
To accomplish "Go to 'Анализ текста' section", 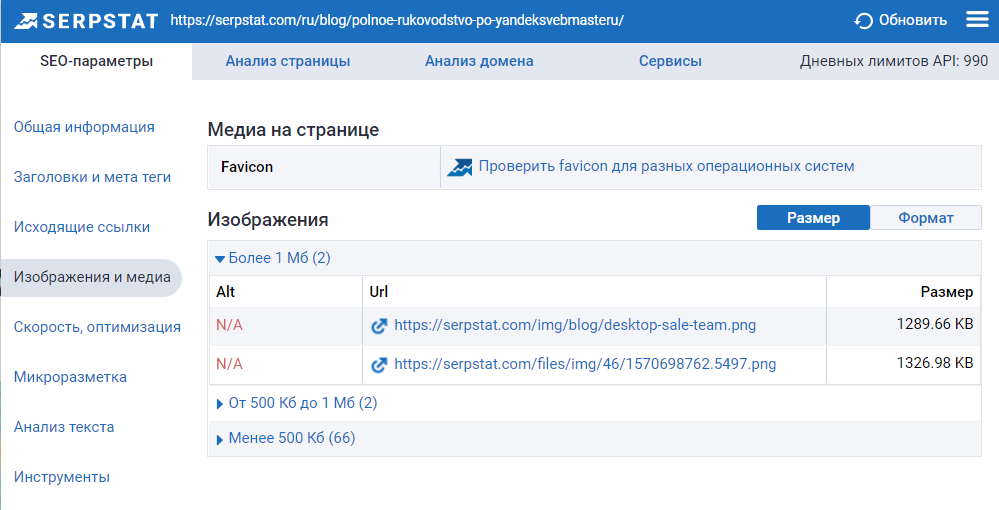I will tap(64, 427).
